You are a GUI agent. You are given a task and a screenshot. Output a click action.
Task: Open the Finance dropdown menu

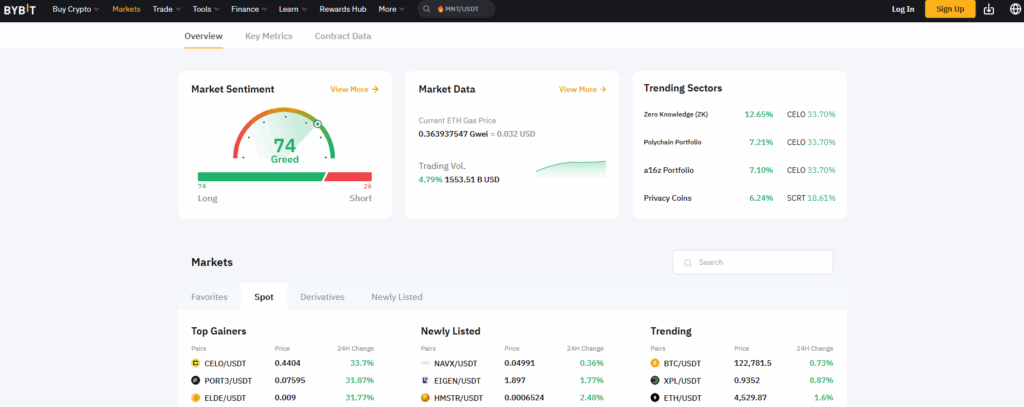[249, 9]
